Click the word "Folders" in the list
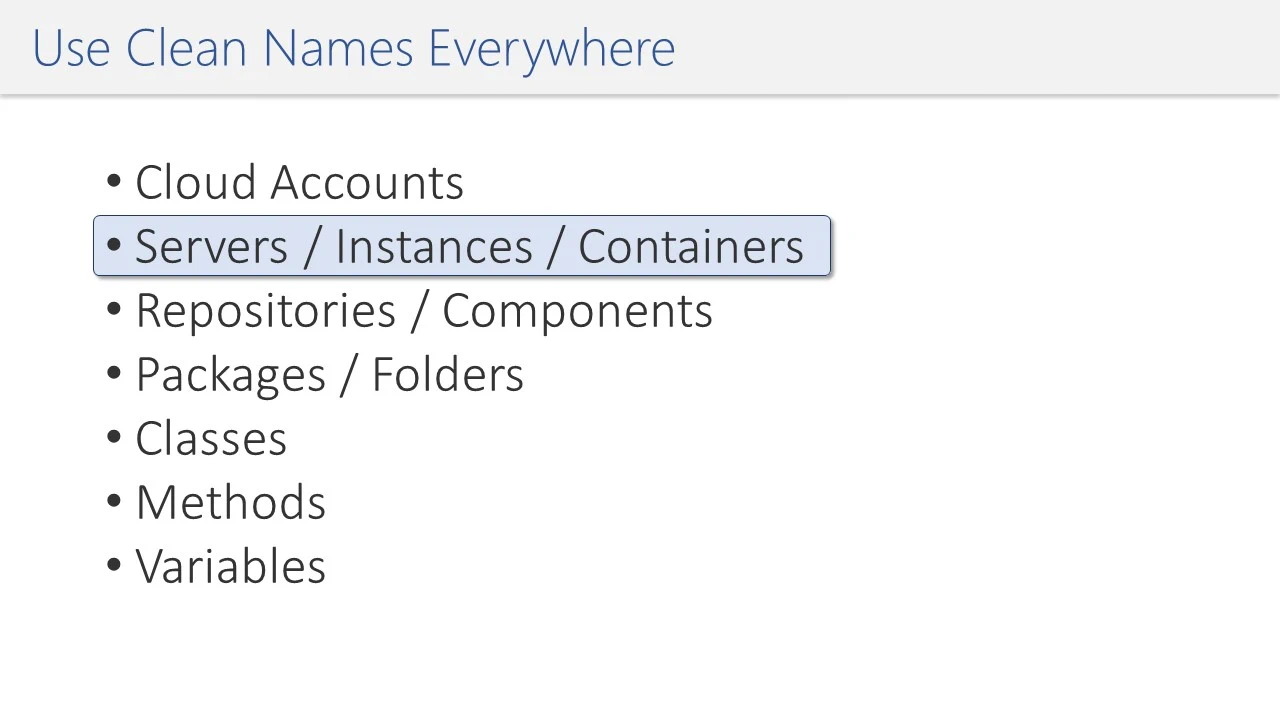This screenshot has width=1280, height=720. [x=447, y=375]
